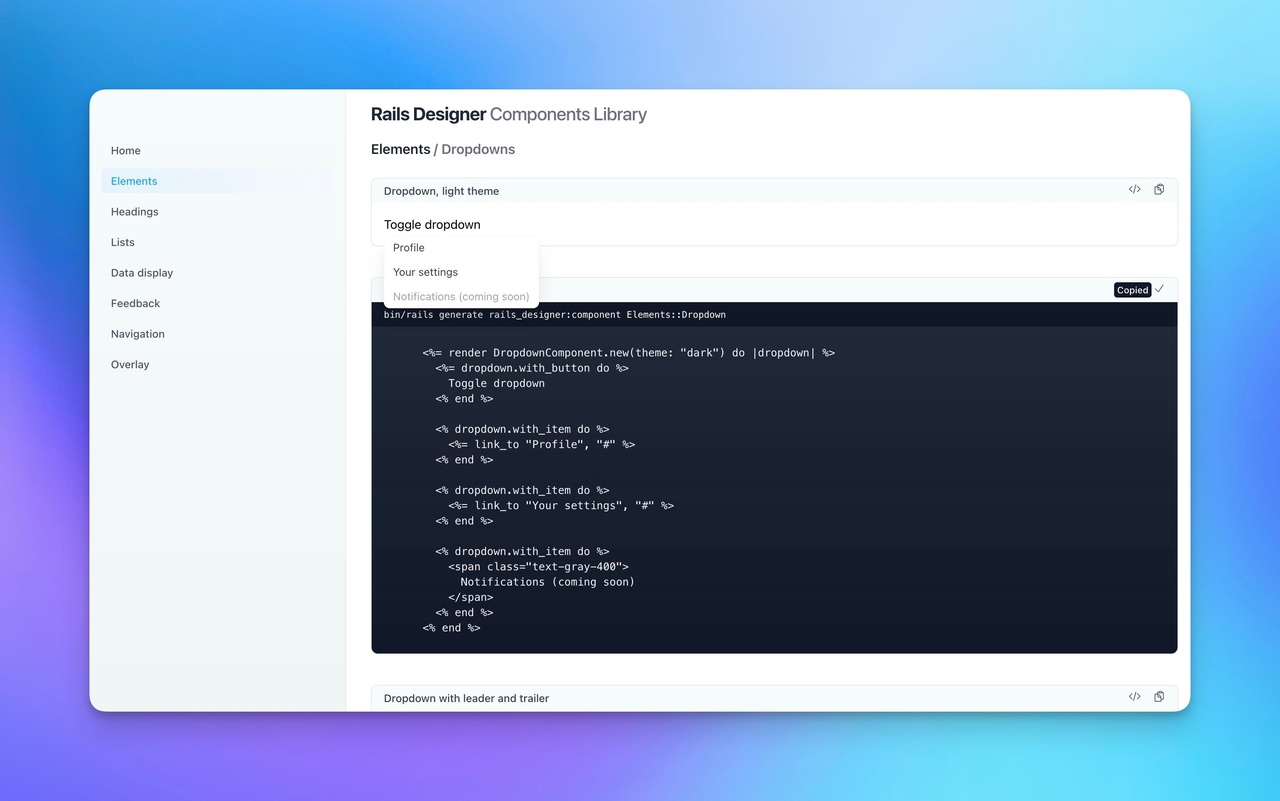Select Profile in the dropdown menu
Image resolution: width=1280 pixels, height=801 pixels.
point(408,247)
